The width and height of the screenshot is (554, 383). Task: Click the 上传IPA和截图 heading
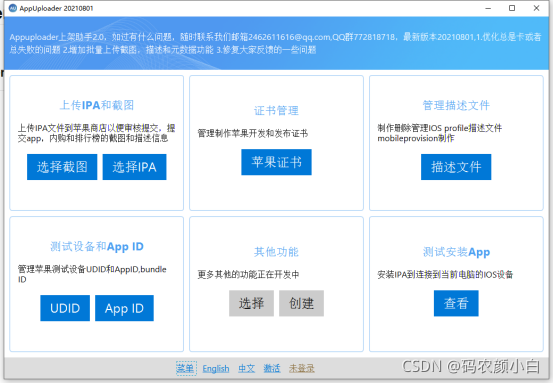(97, 105)
